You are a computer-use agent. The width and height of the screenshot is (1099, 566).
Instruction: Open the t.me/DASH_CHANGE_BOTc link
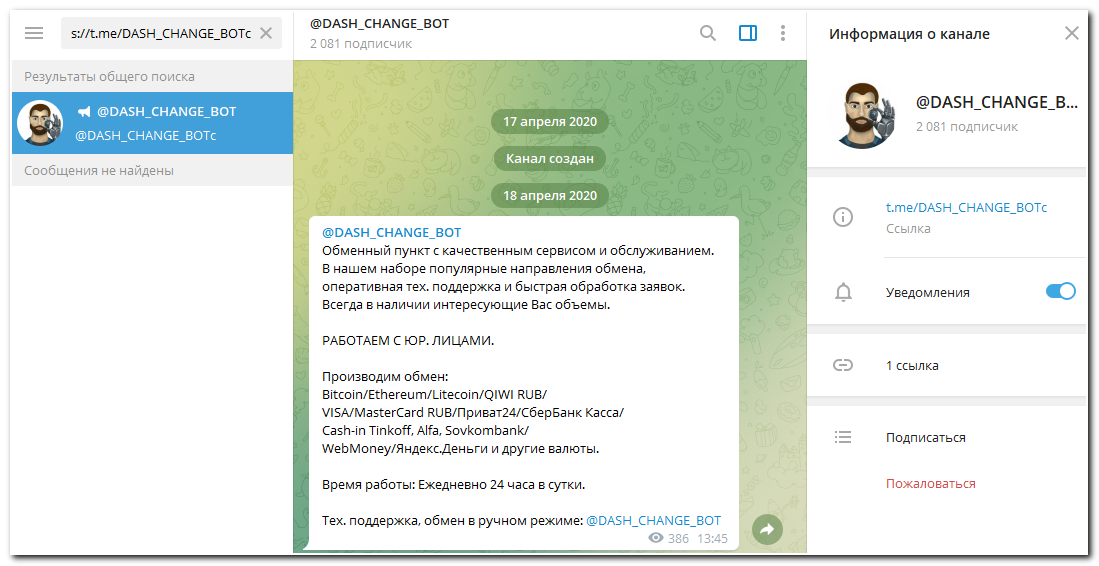point(966,208)
